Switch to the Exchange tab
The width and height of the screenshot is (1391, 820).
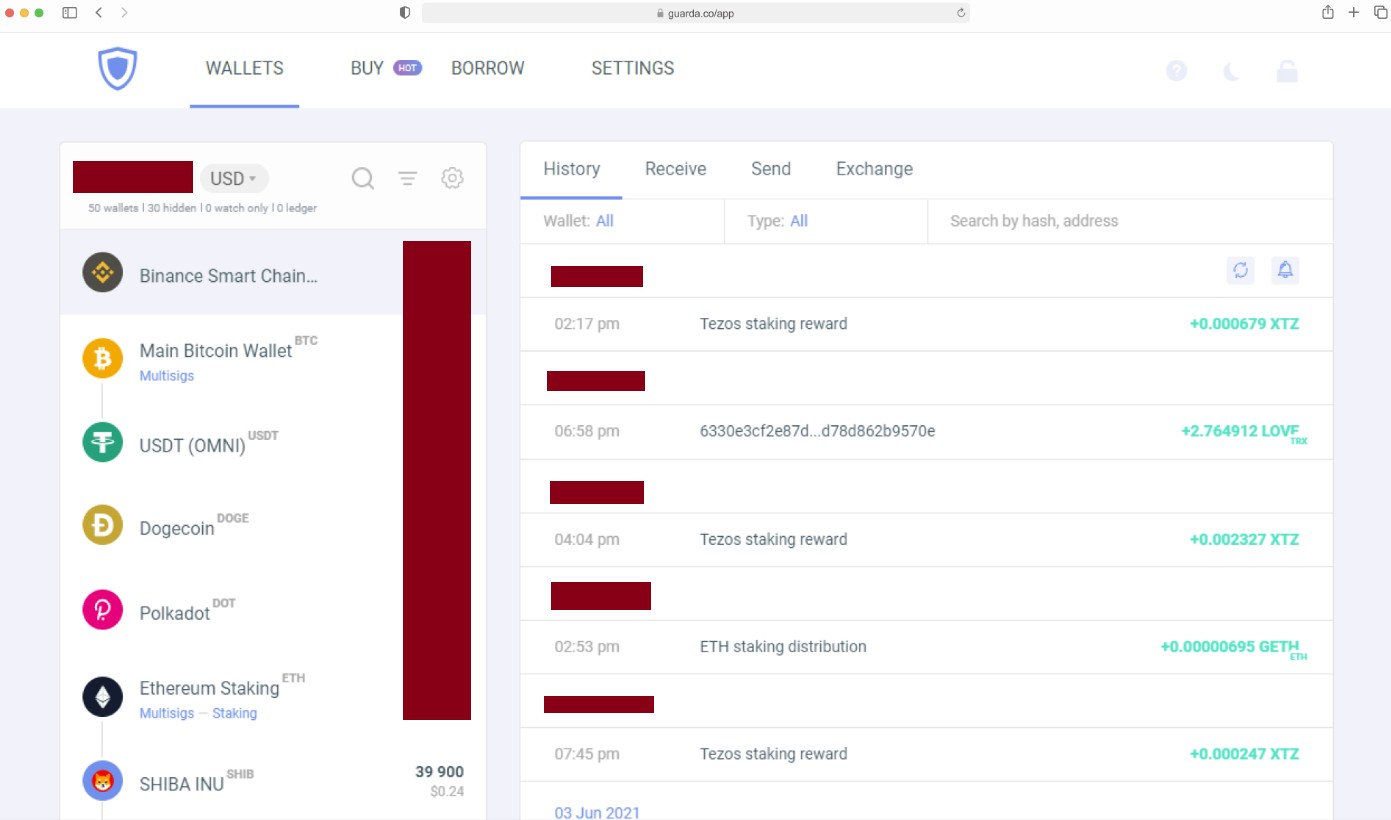point(874,169)
